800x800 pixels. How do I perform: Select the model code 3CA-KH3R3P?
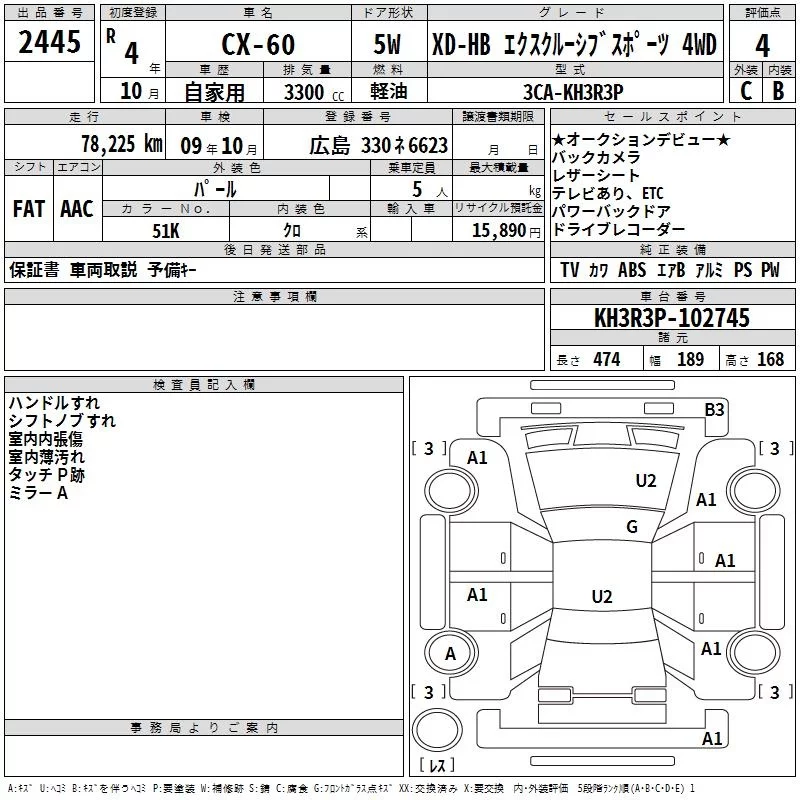573,92
